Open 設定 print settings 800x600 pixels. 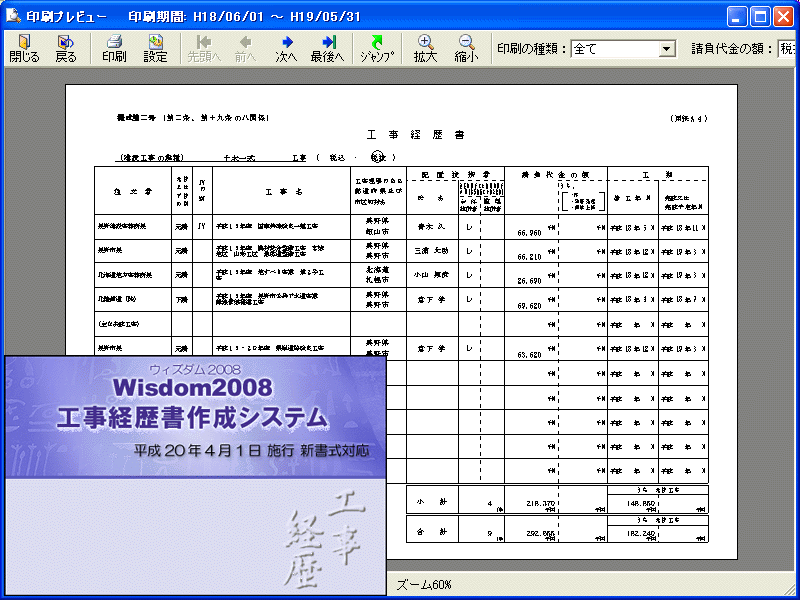coord(156,47)
